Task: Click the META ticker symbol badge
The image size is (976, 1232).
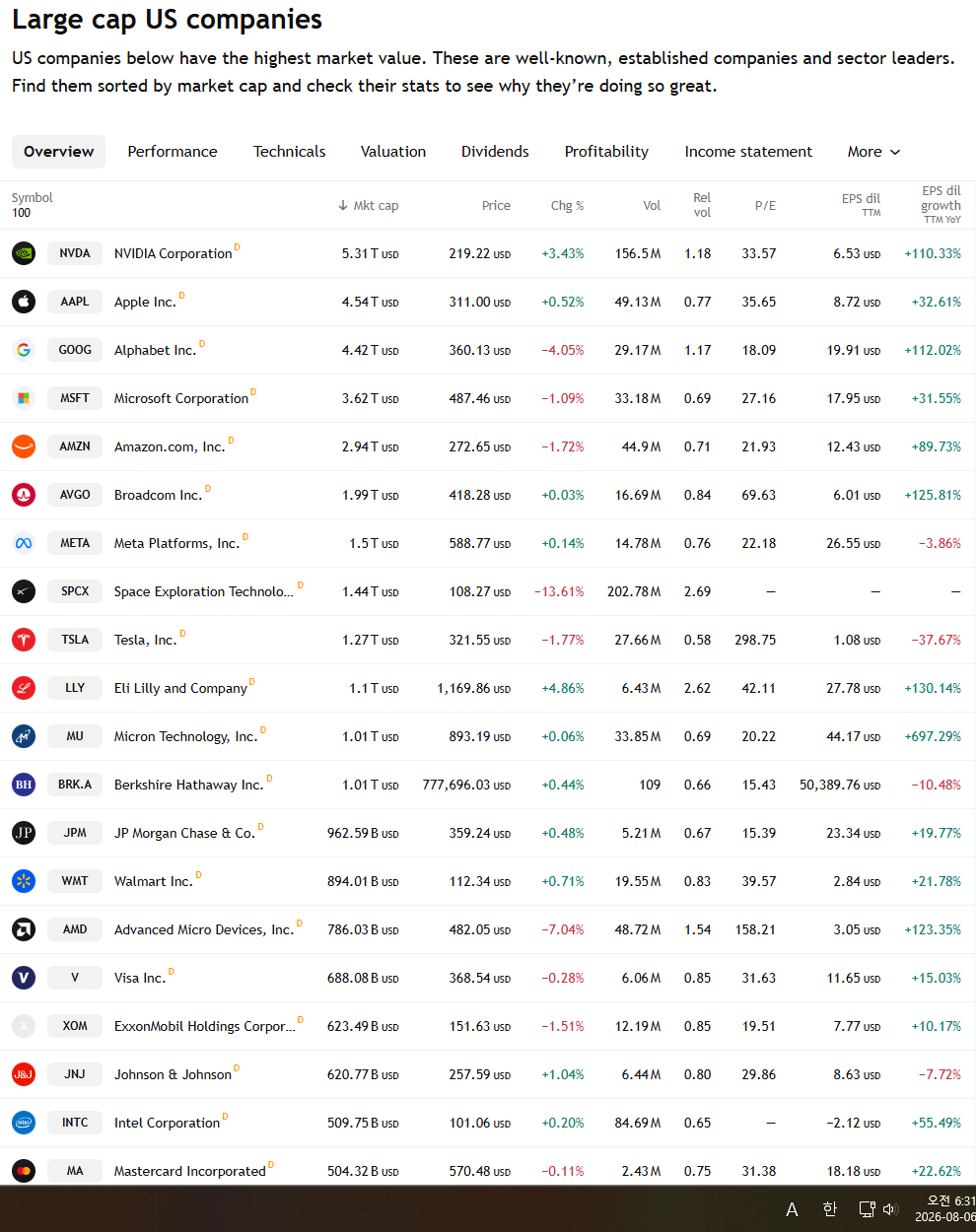Action: (x=75, y=543)
